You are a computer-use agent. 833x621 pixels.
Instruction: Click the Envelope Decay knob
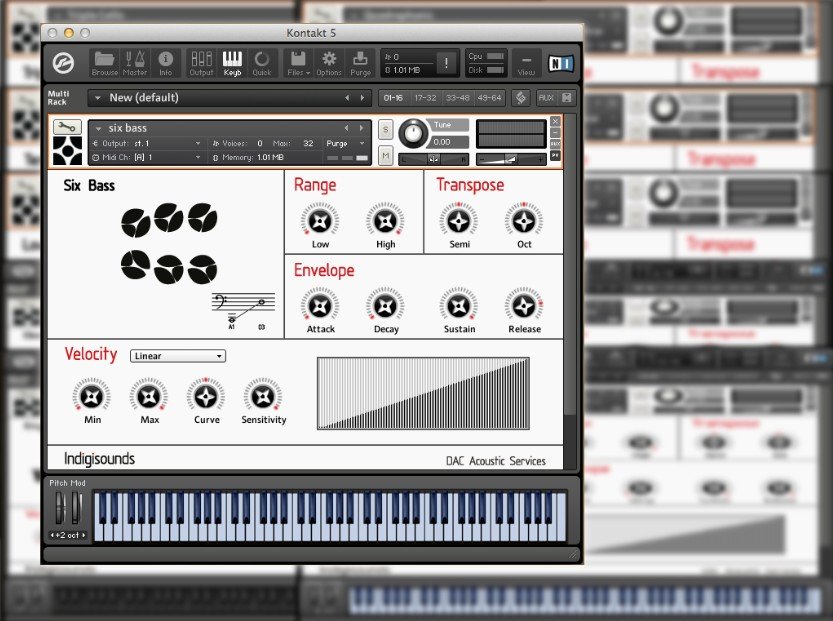coord(386,306)
